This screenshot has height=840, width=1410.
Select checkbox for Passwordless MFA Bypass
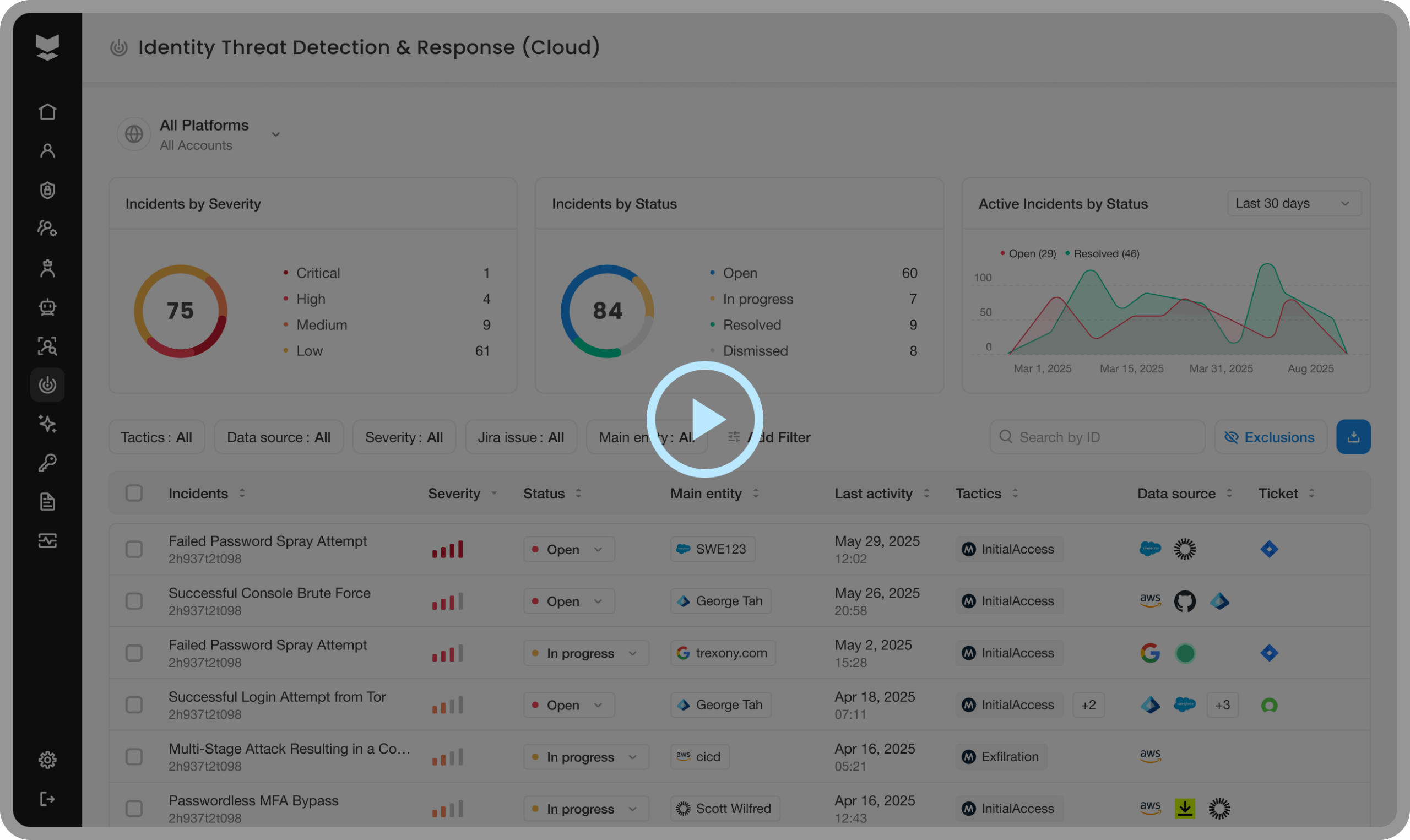point(134,808)
